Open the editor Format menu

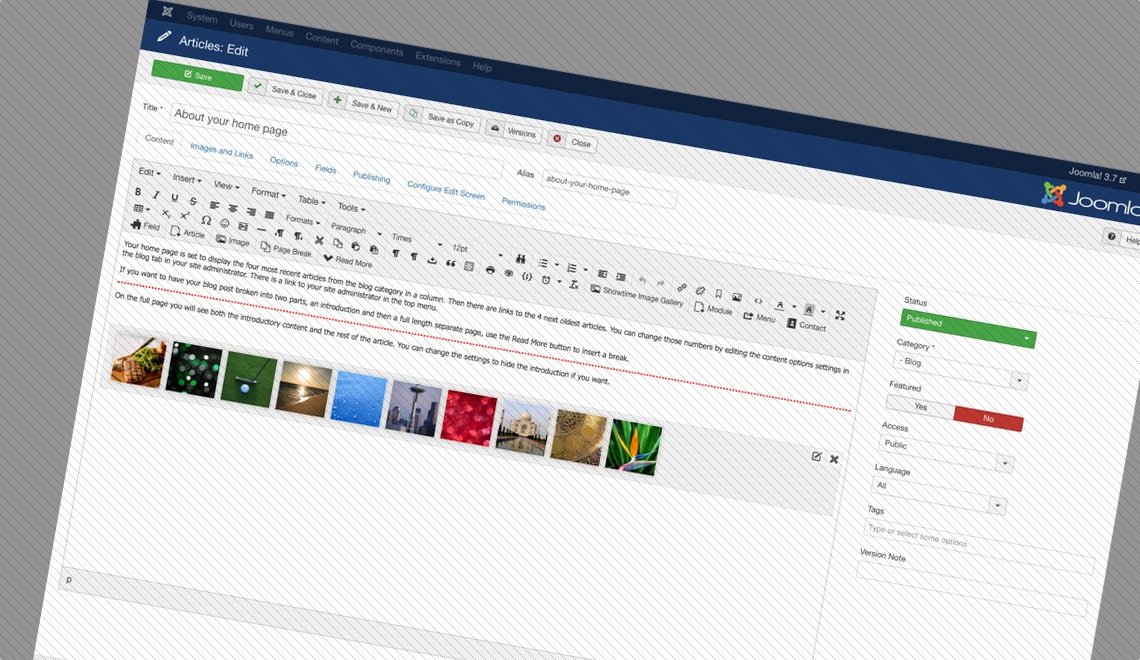click(x=268, y=193)
